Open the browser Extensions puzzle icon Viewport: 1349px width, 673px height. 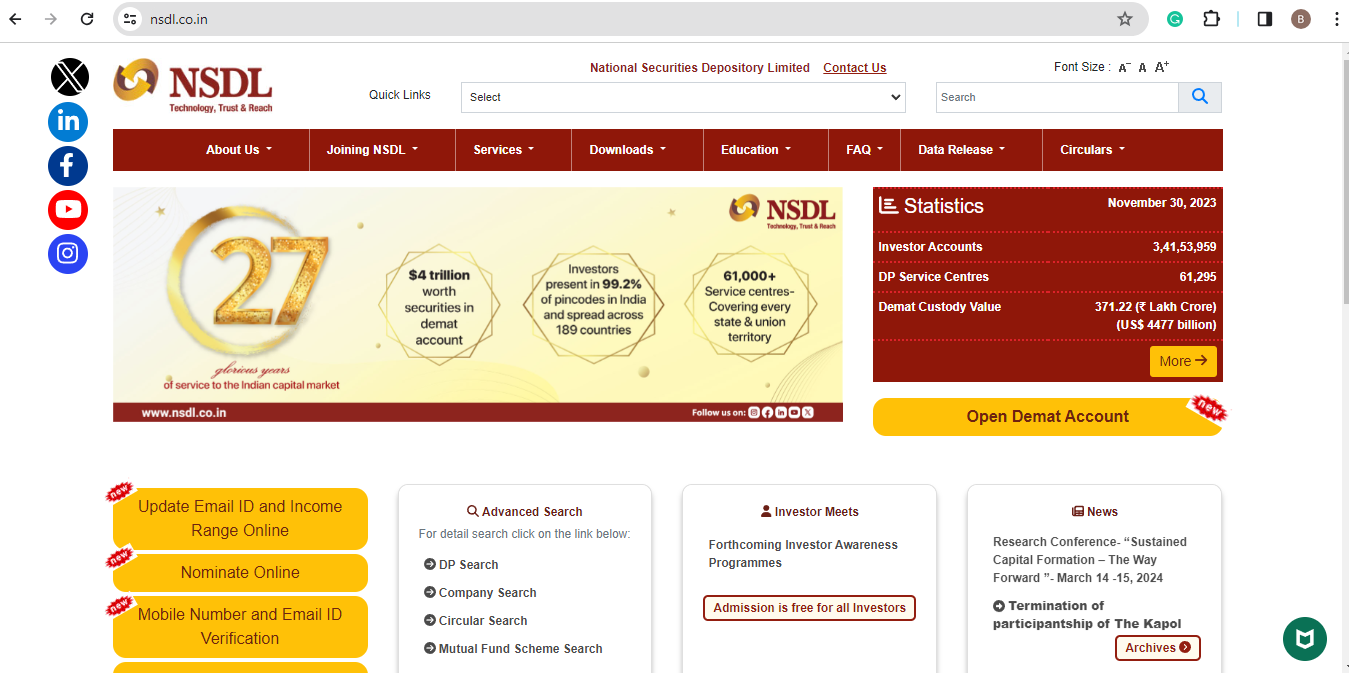(x=1211, y=19)
